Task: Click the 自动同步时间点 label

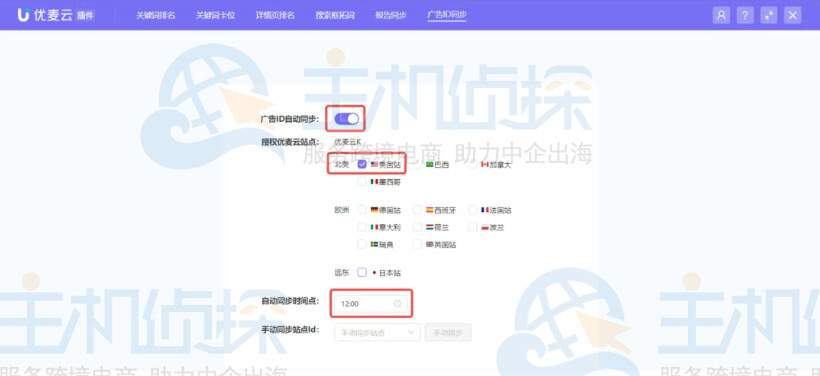Action: (x=291, y=301)
